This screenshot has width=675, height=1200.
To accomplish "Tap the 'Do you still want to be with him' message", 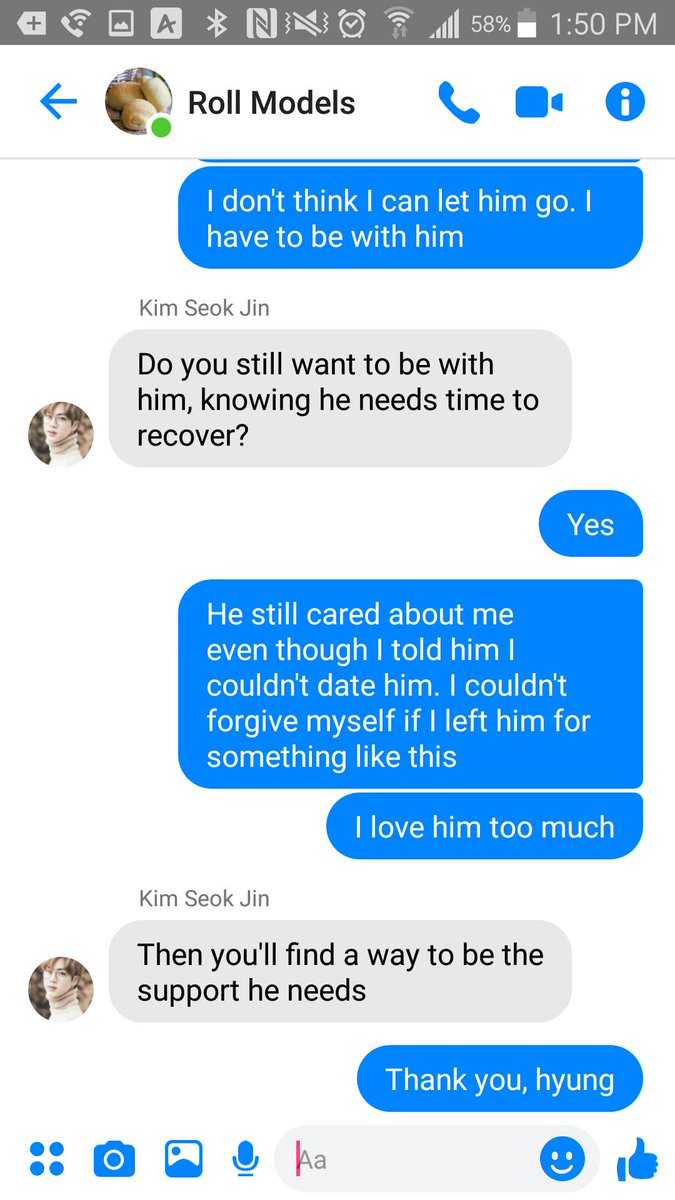I will (340, 399).
